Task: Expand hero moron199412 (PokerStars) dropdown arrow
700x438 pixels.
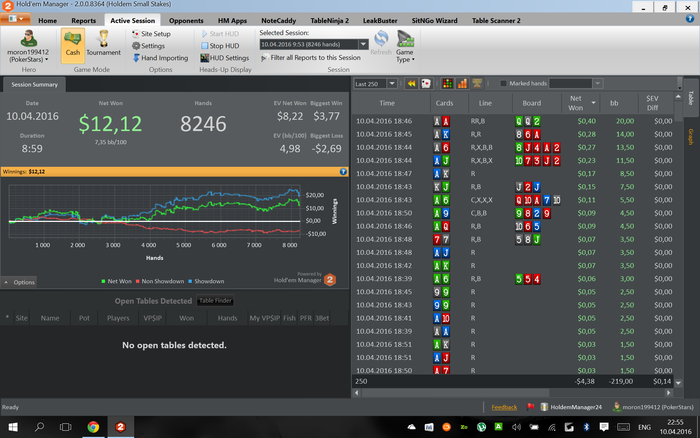Action: click(46, 59)
